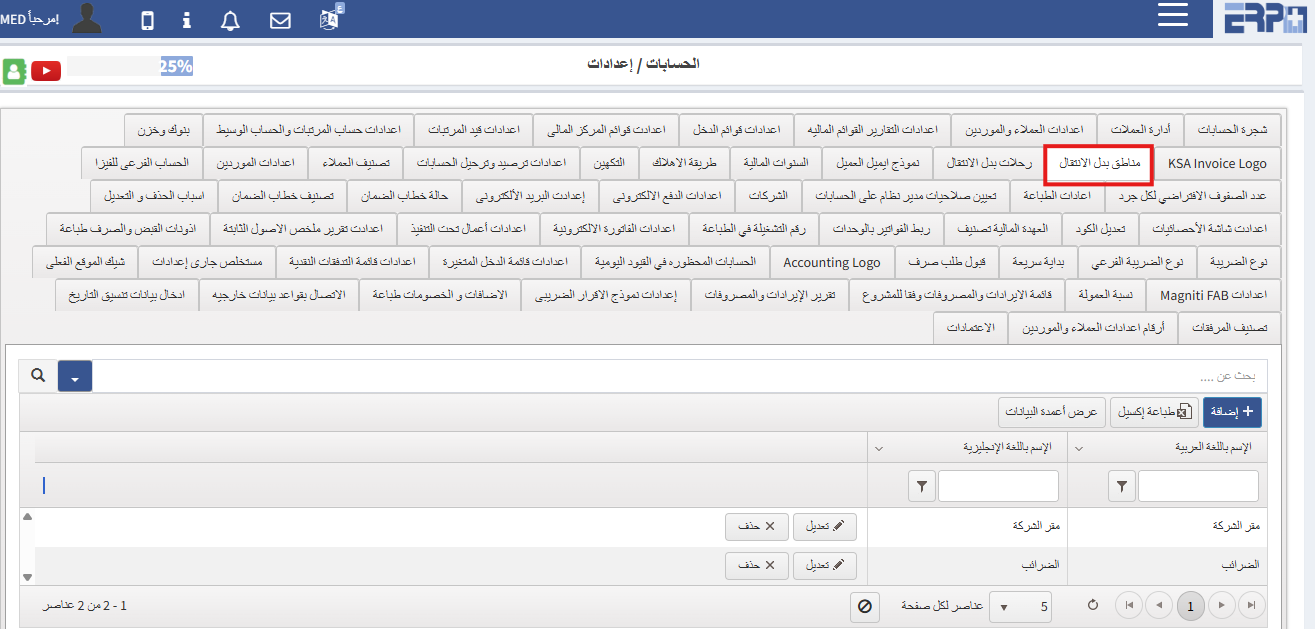
Task: Click the search magnifier icon above the table
Action: tap(38, 377)
